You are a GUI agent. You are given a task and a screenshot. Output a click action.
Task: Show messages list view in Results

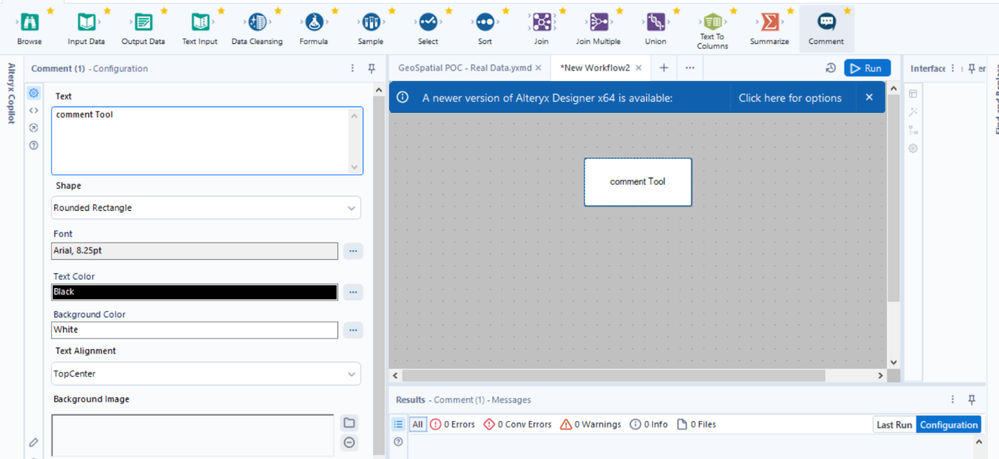tap(398, 424)
